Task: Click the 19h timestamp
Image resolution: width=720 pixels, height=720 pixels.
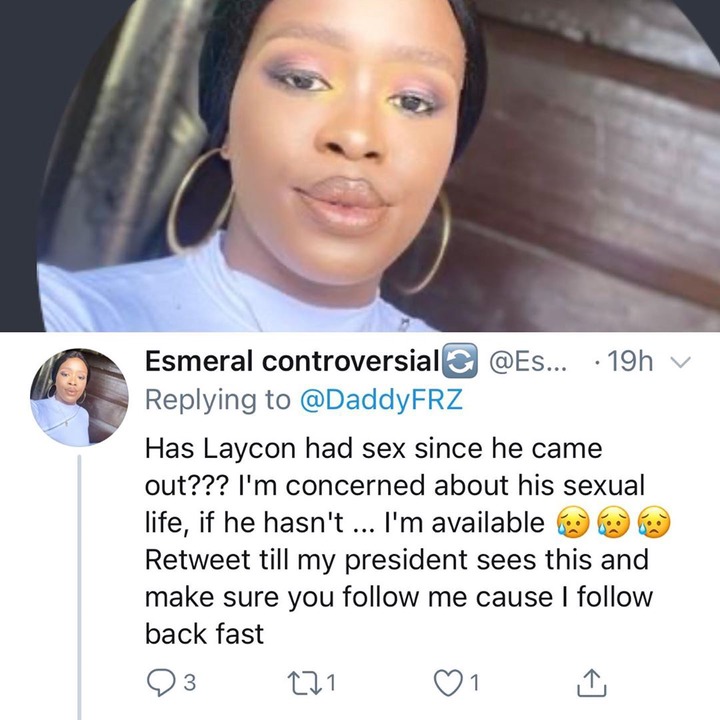Action: [630, 361]
